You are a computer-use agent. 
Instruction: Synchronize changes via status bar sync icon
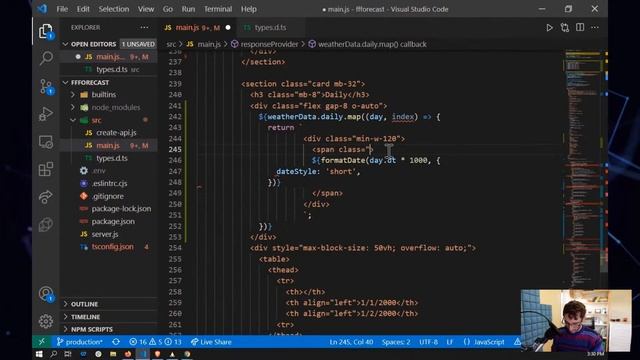pos(116,342)
